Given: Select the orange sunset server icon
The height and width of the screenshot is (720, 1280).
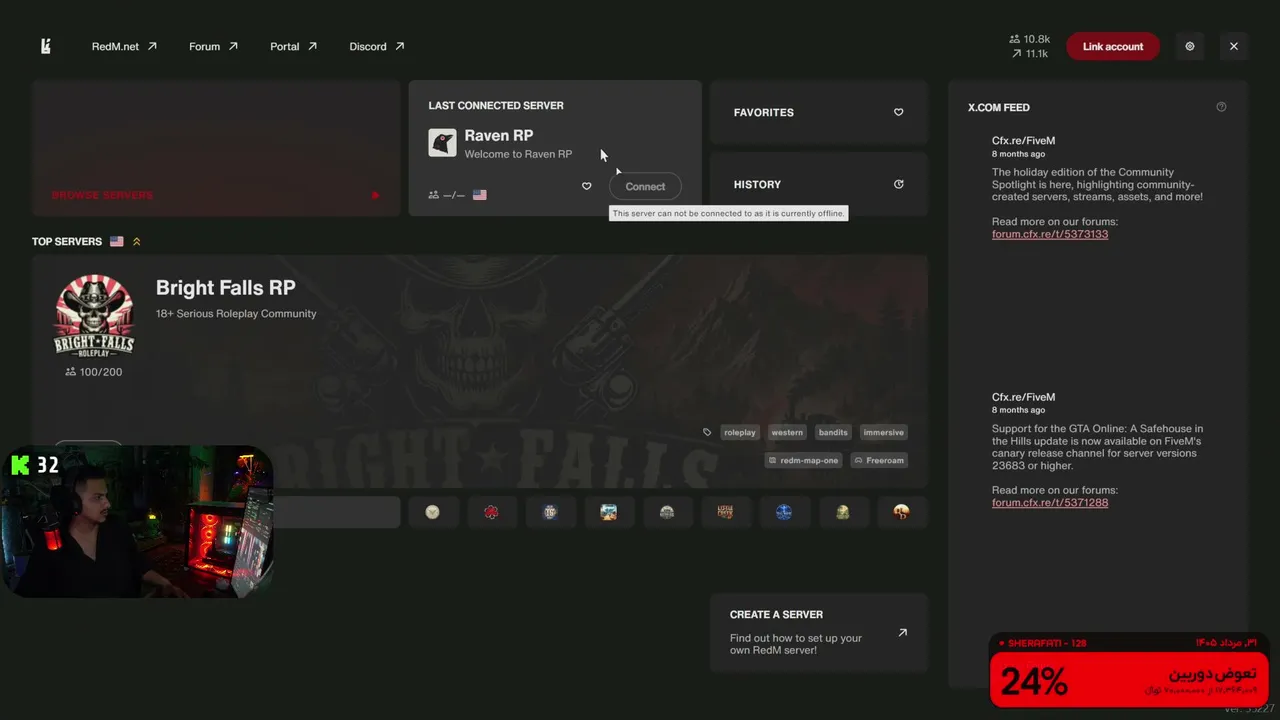Looking at the screenshot, I should coord(901,512).
